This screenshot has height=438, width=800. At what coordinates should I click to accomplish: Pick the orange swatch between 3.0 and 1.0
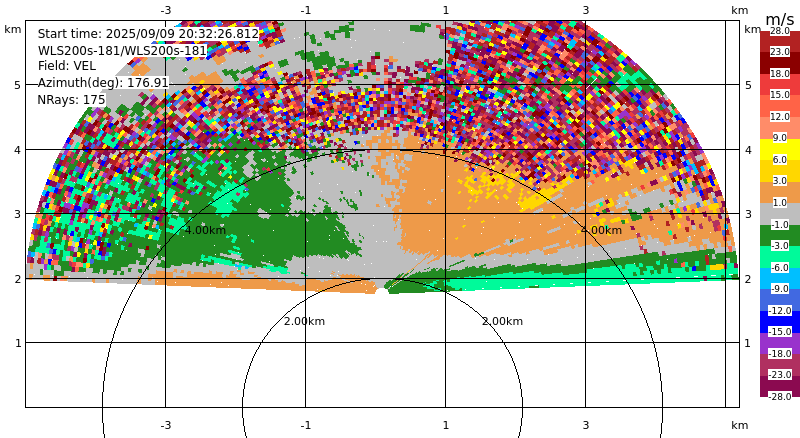[780, 192]
